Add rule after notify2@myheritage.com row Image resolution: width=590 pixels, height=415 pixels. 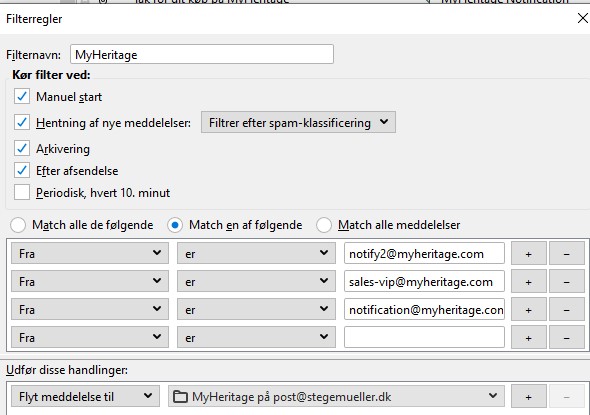point(528,254)
